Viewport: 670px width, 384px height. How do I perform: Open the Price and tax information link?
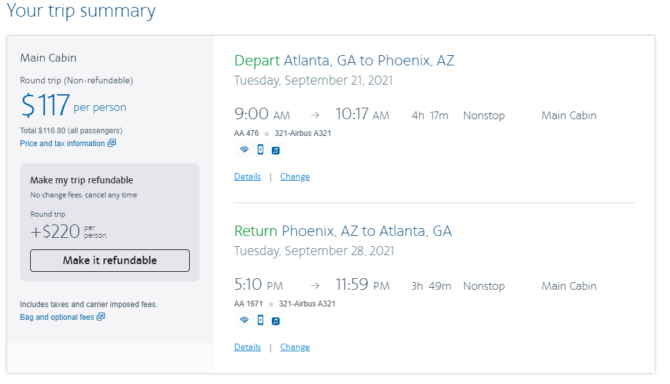[62, 144]
